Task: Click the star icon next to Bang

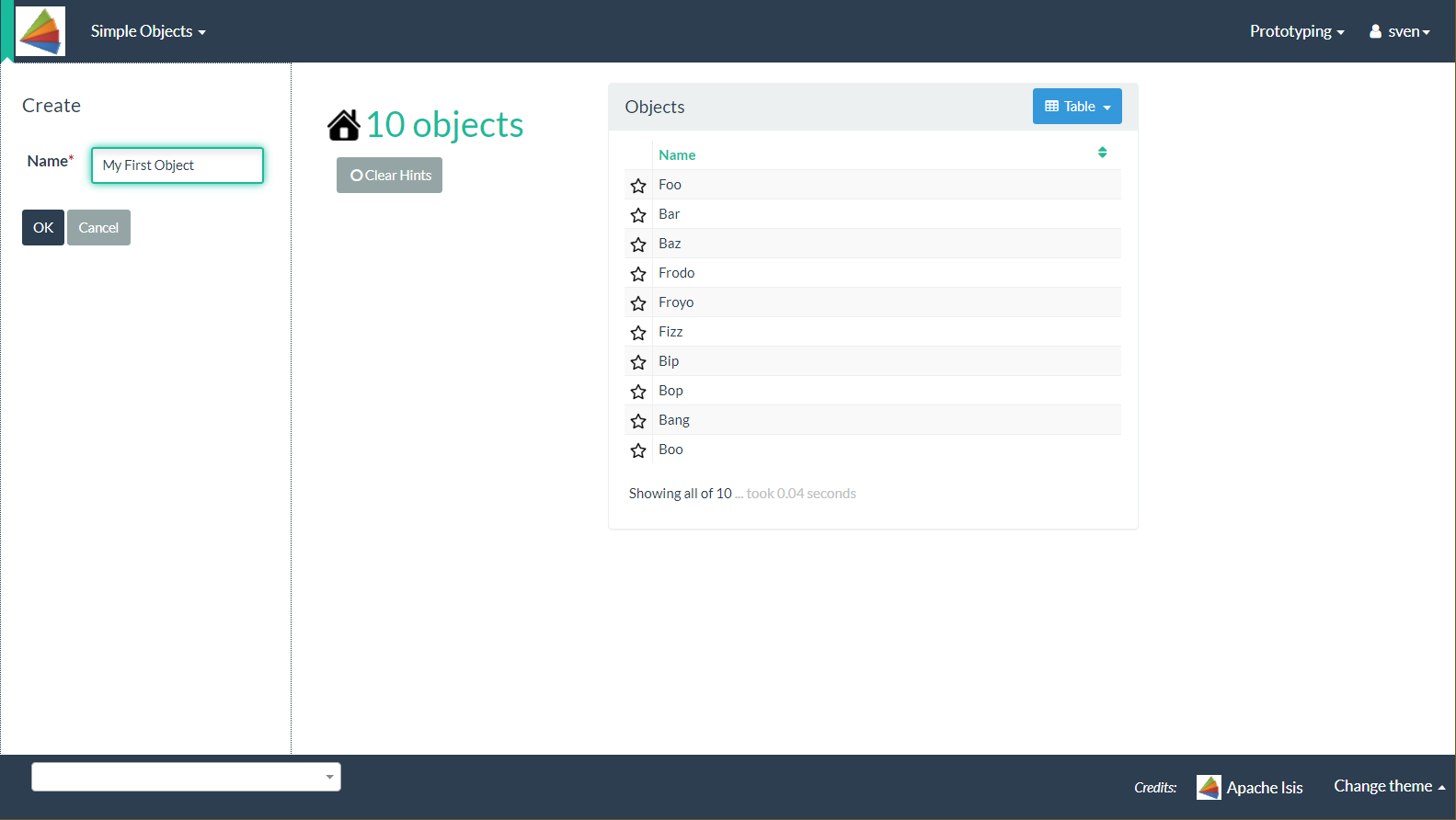Action: click(x=638, y=421)
